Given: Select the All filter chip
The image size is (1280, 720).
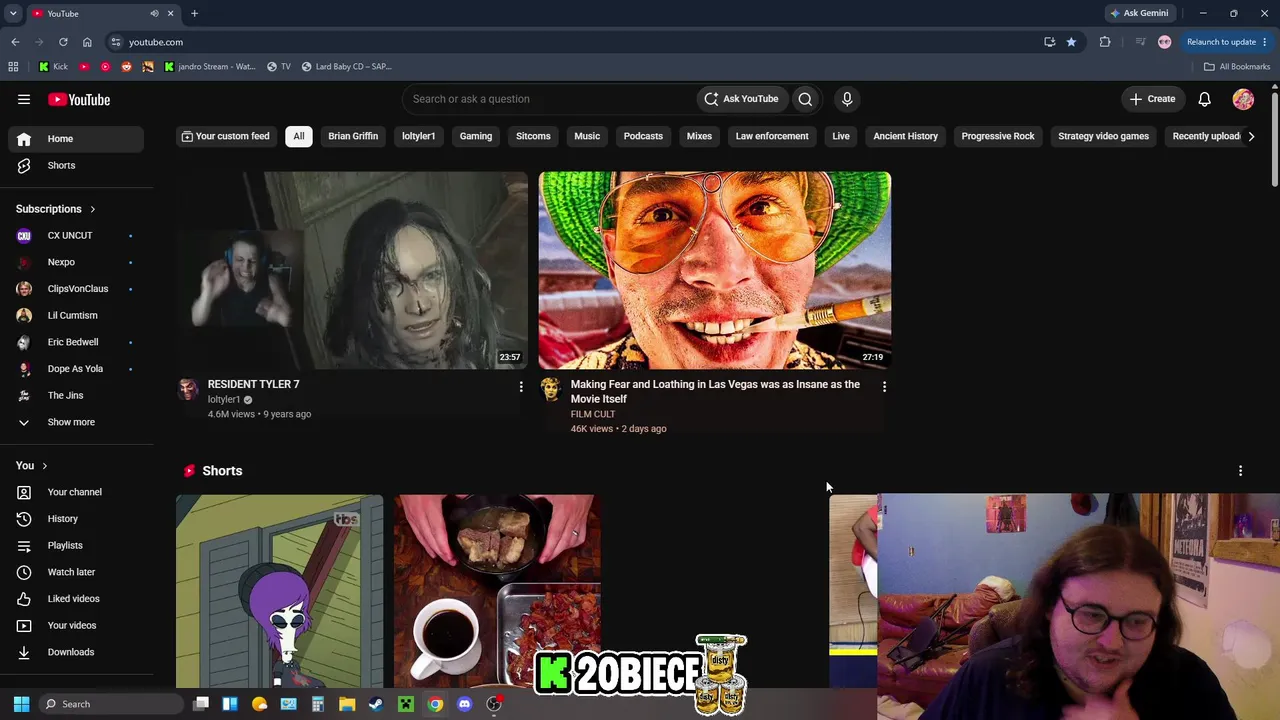Looking at the screenshot, I should tap(299, 136).
